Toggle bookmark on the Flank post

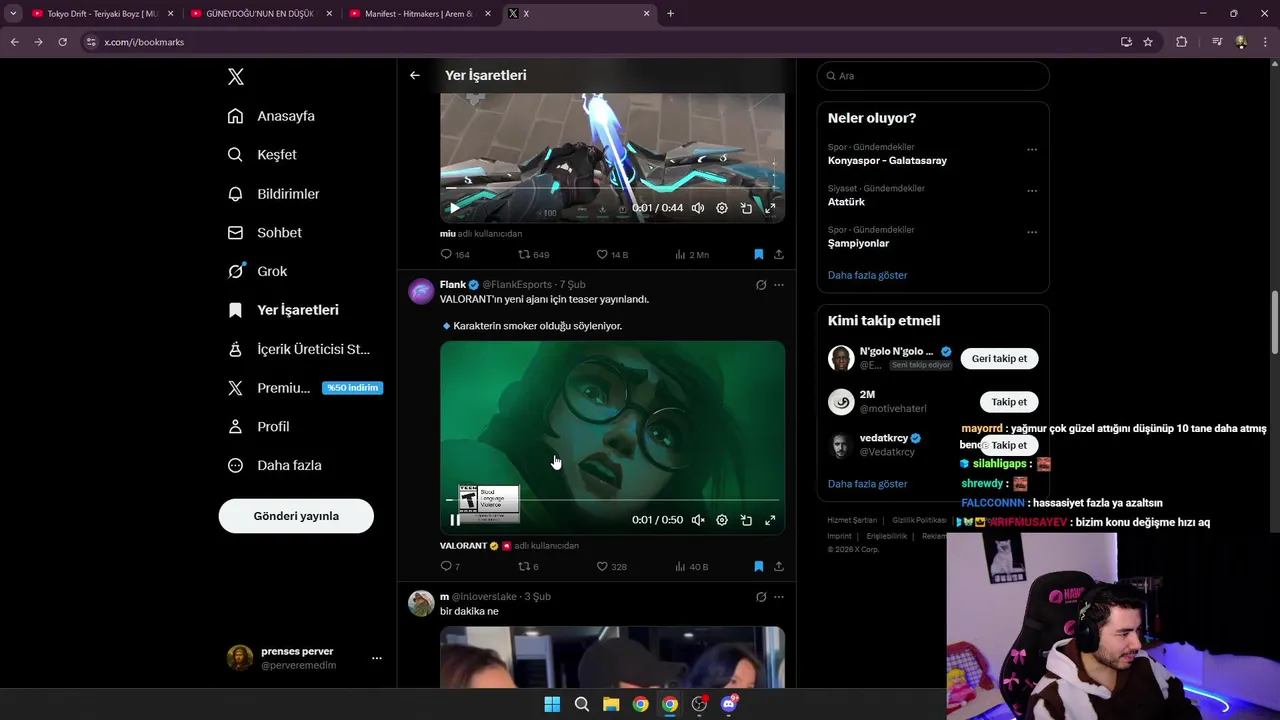tap(759, 567)
